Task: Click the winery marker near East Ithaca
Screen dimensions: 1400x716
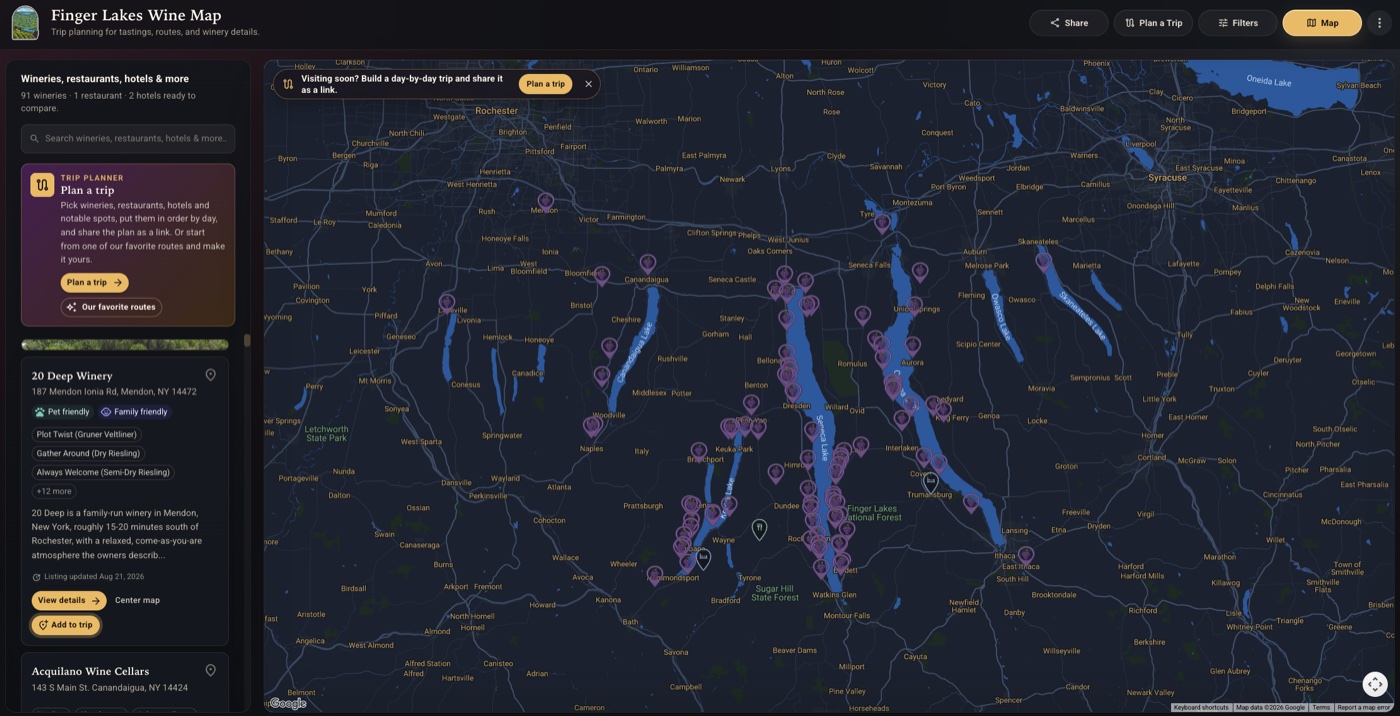Action: [x=1025, y=554]
